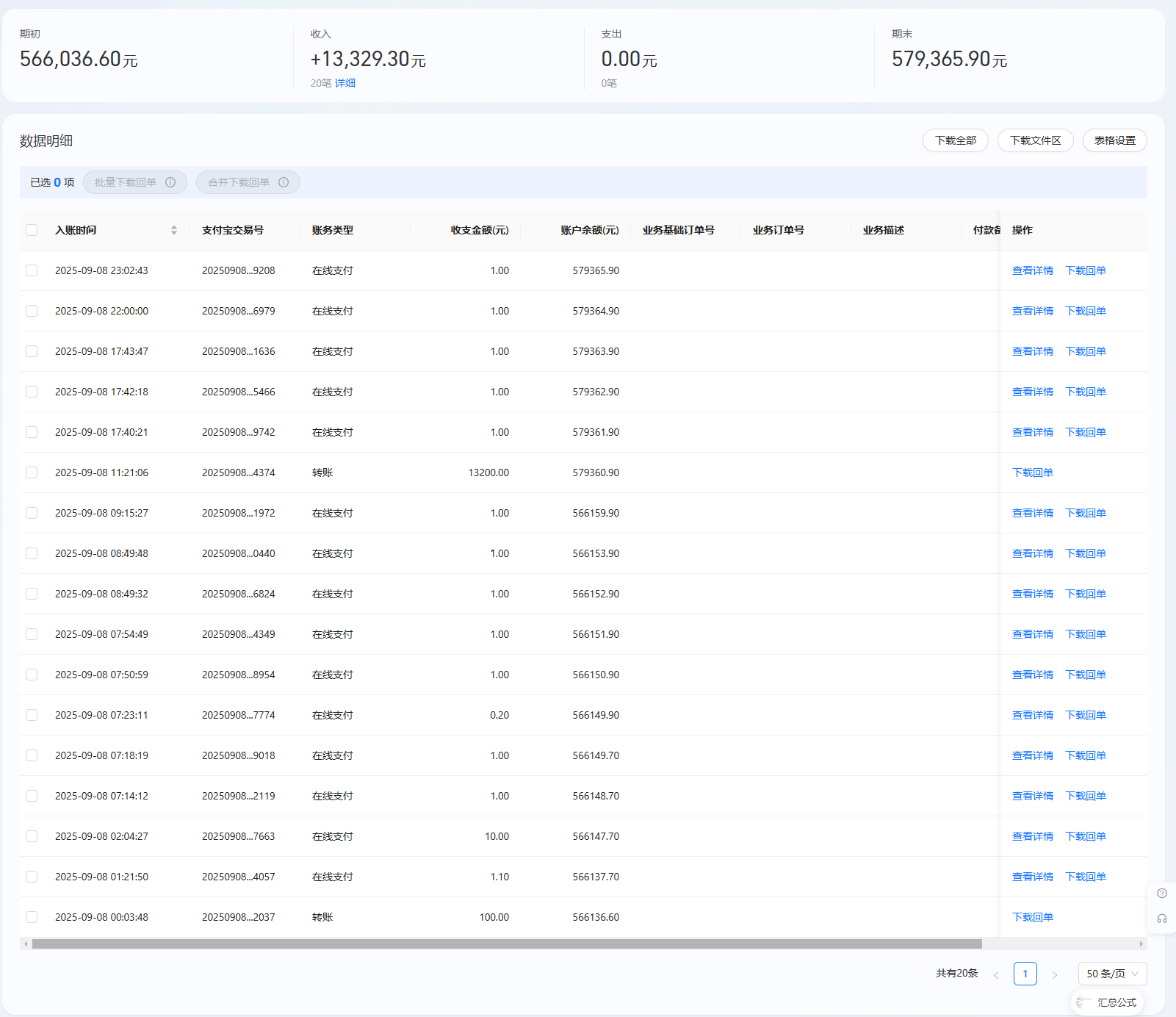
Task: Open the 下载文件区 panel
Action: click(x=1035, y=140)
